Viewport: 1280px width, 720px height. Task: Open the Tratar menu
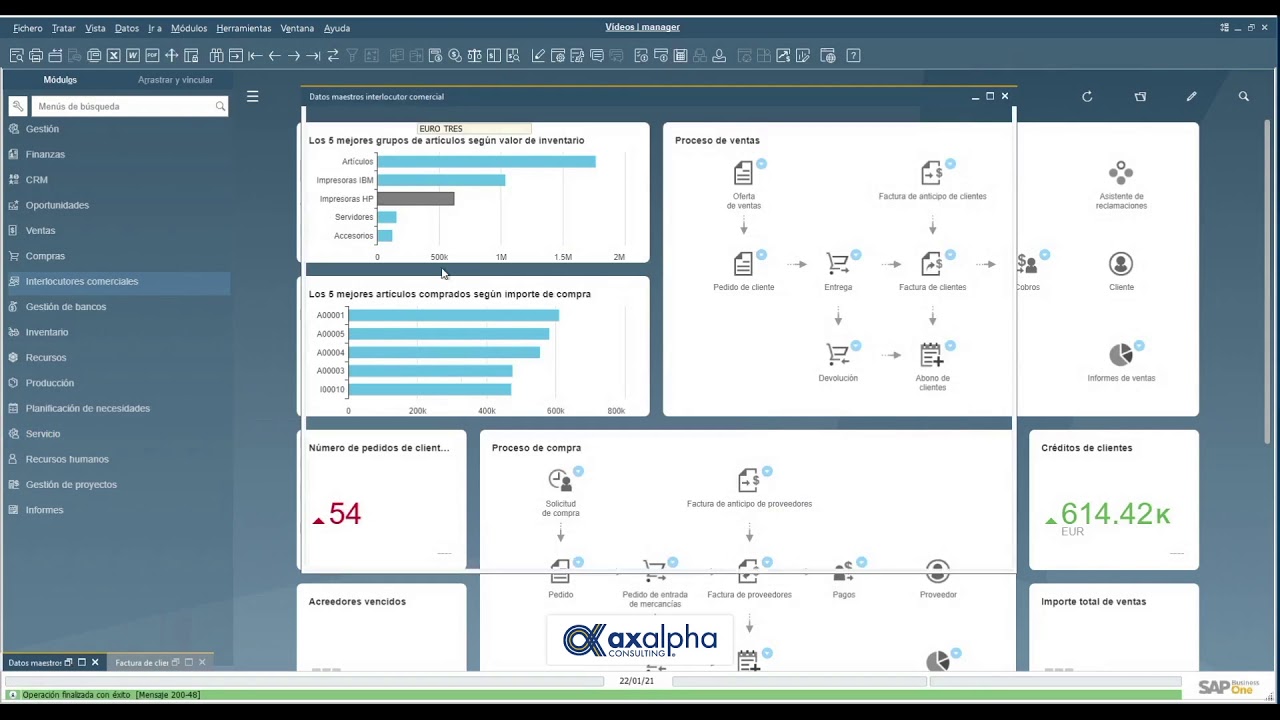(x=63, y=28)
